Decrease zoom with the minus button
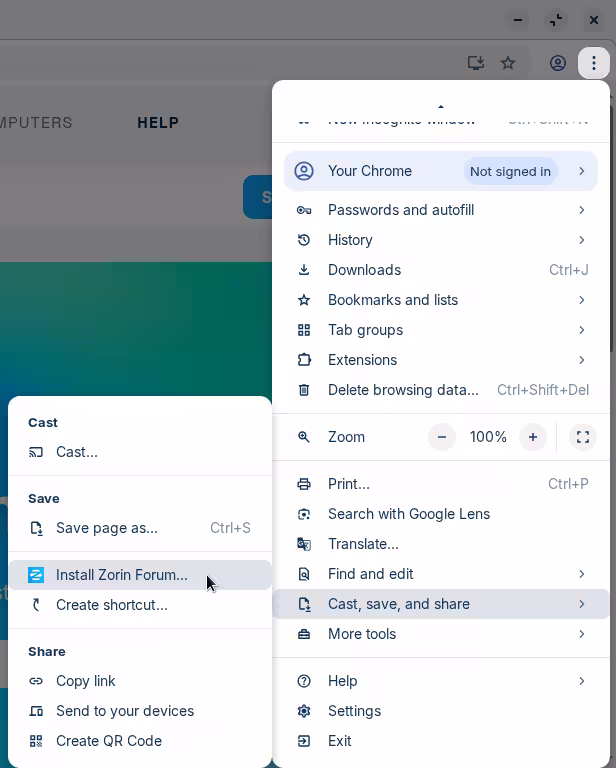This screenshot has height=768, width=616. tap(441, 437)
